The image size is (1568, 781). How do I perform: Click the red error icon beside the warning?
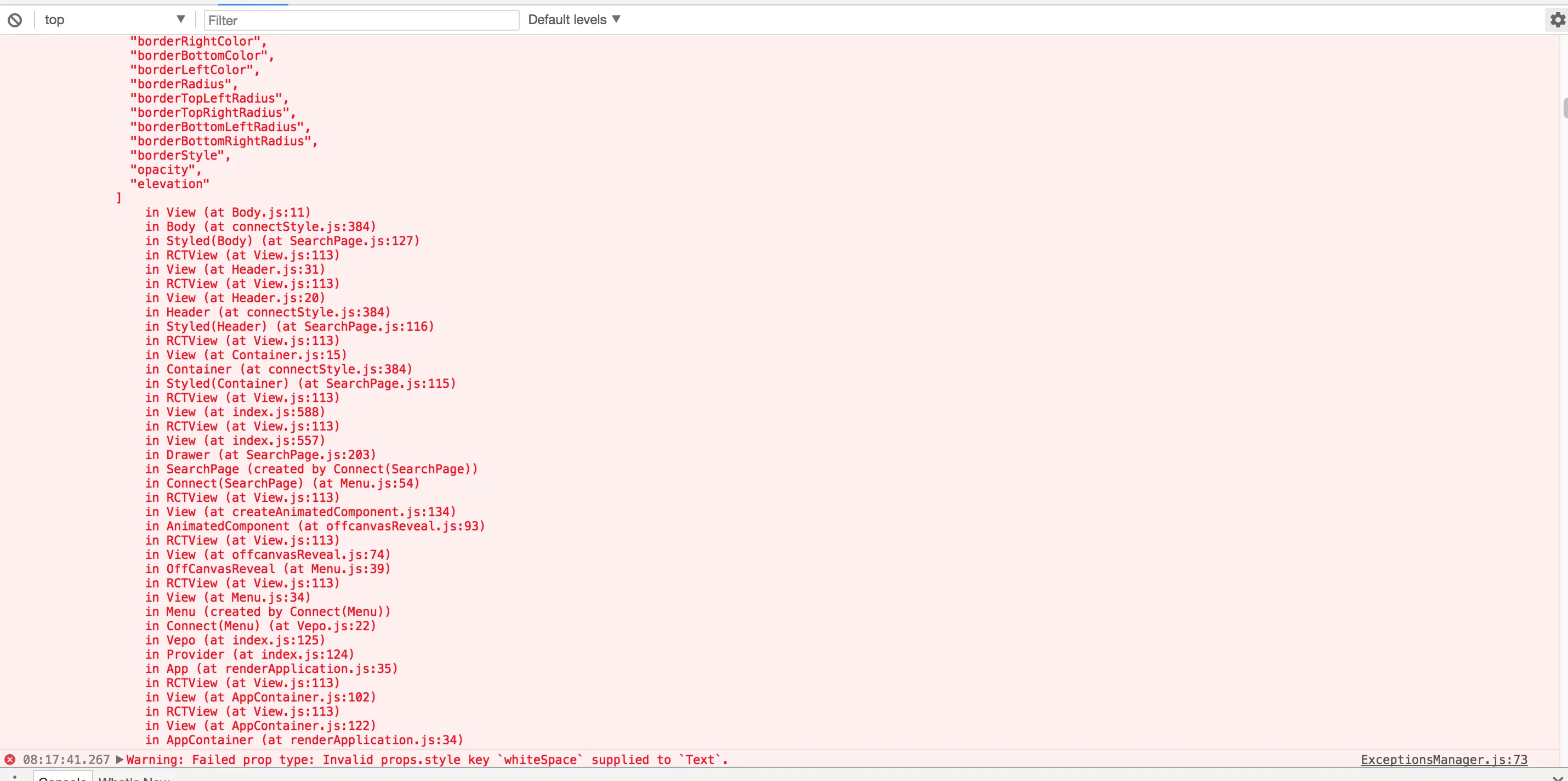point(10,760)
